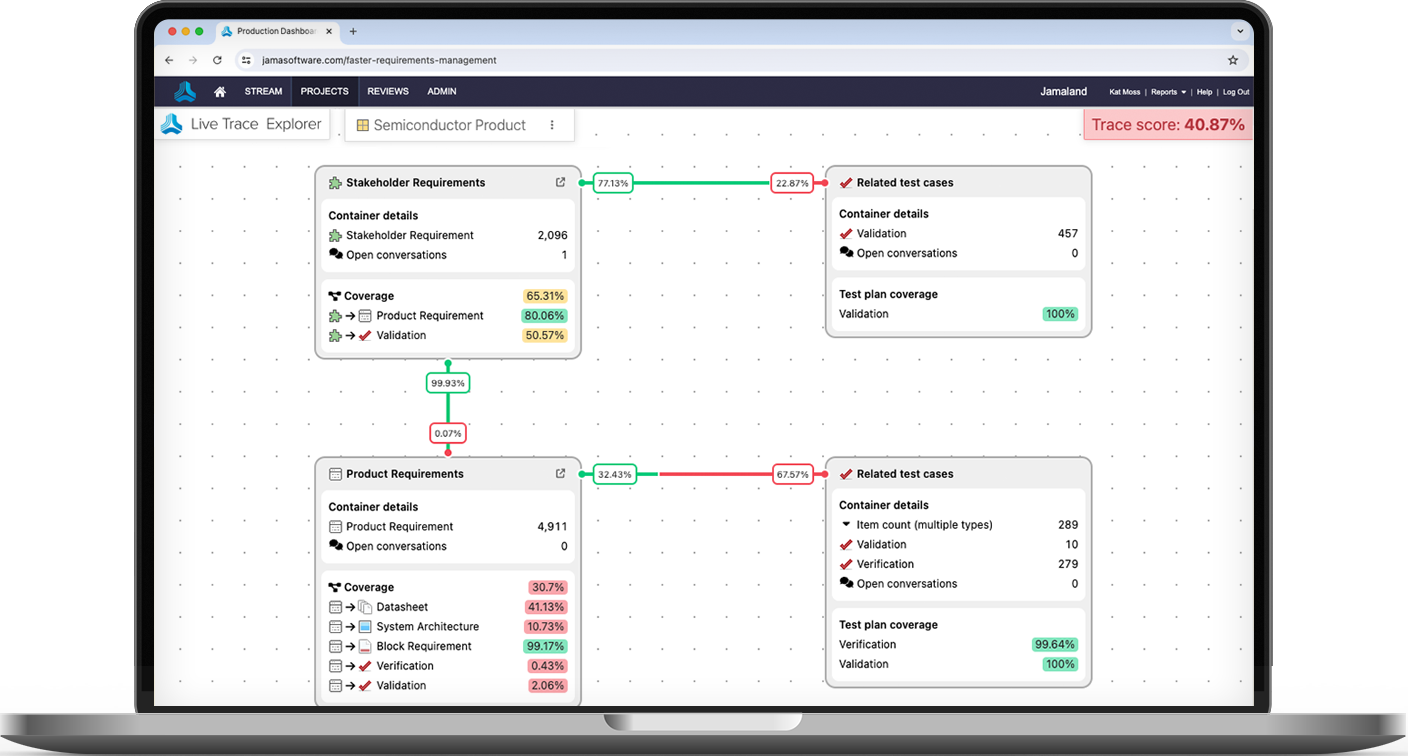This screenshot has height=756, width=1408.
Task: Click Log Out in the top bar
Action: [1236, 91]
